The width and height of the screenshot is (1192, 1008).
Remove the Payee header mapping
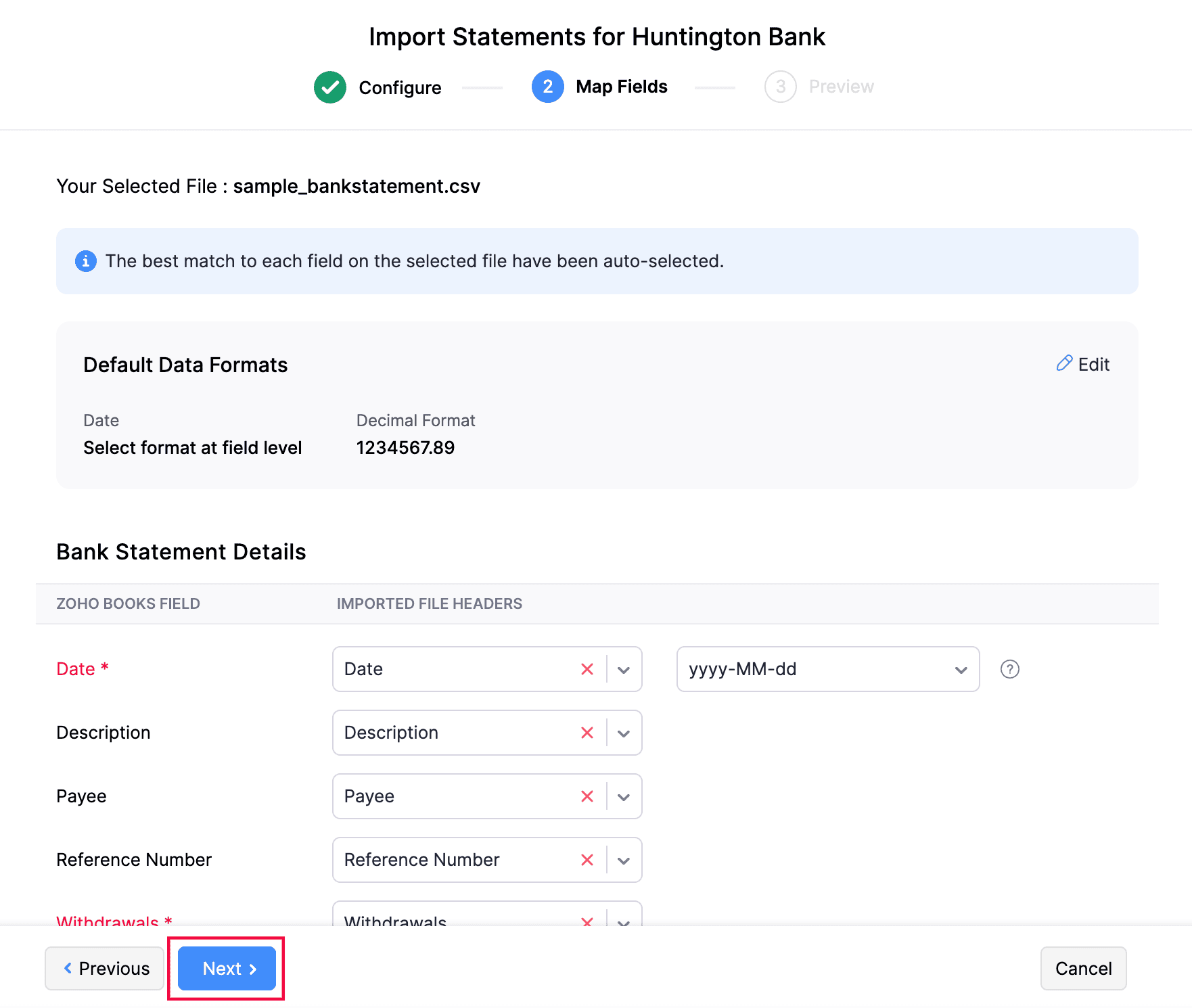click(x=587, y=796)
